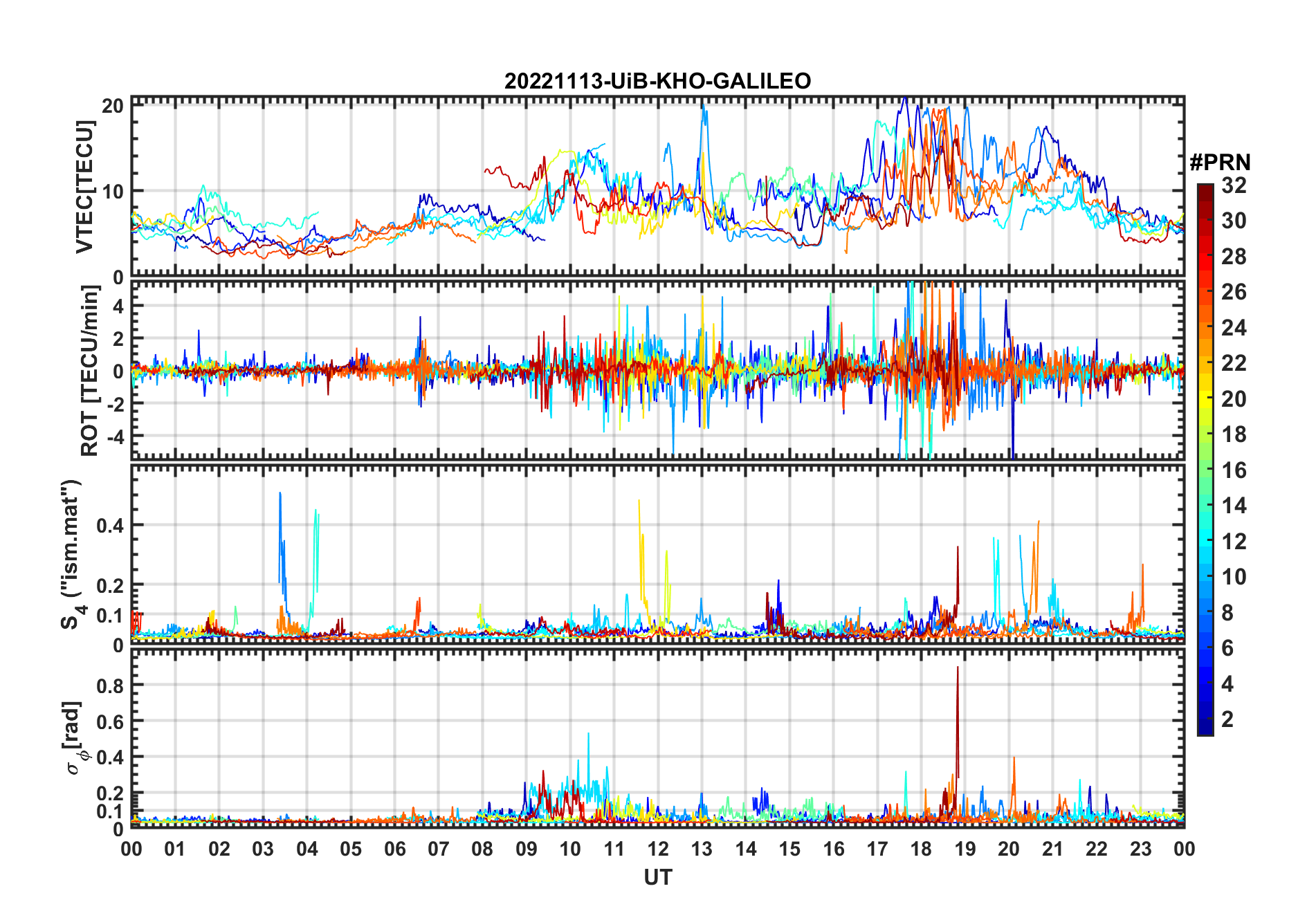This screenshot has width=1316, height=920.
Task: Select x-axis tick label 23
Action: click(x=1140, y=849)
